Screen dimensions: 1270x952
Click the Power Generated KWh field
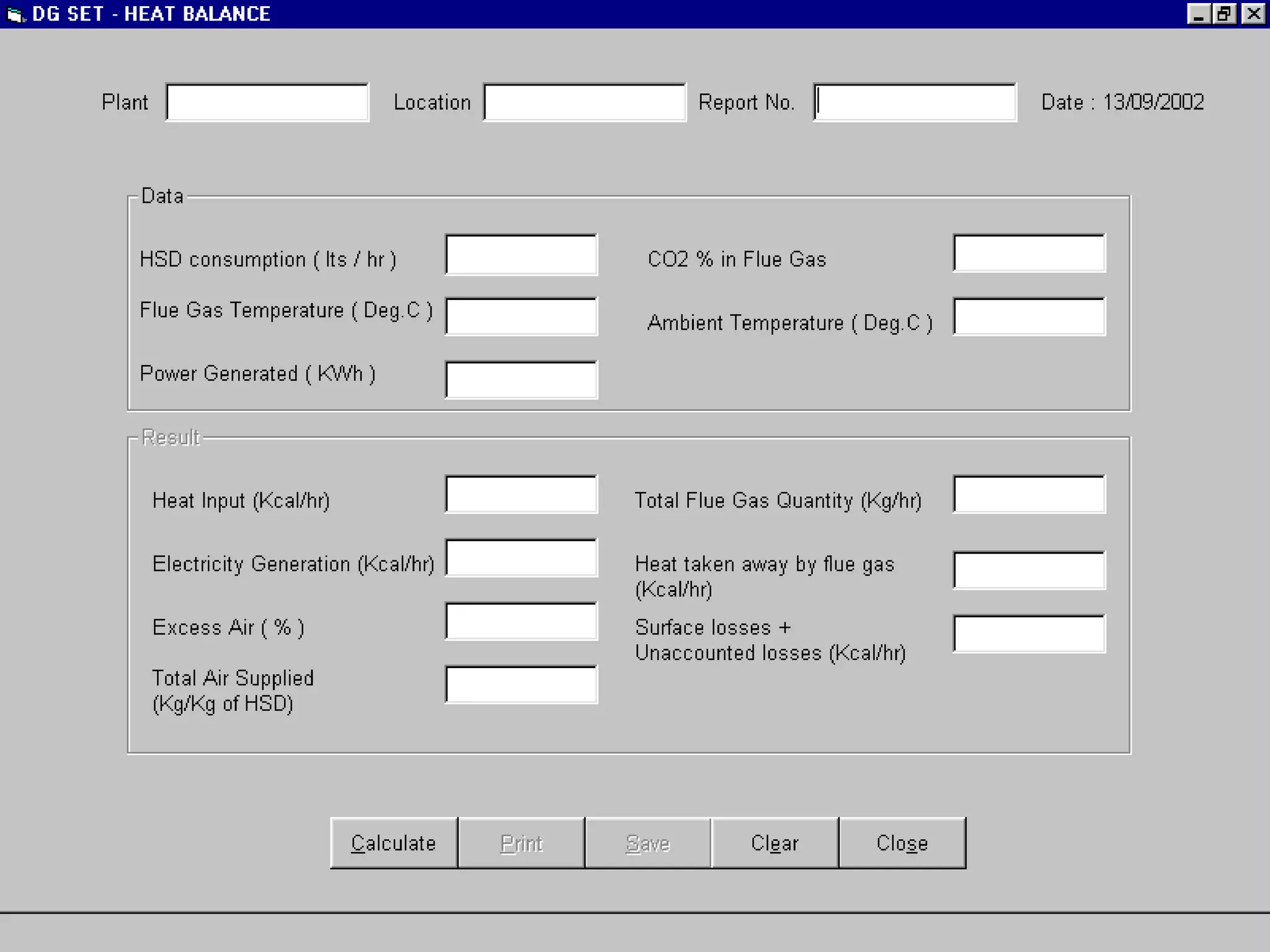point(521,380)
